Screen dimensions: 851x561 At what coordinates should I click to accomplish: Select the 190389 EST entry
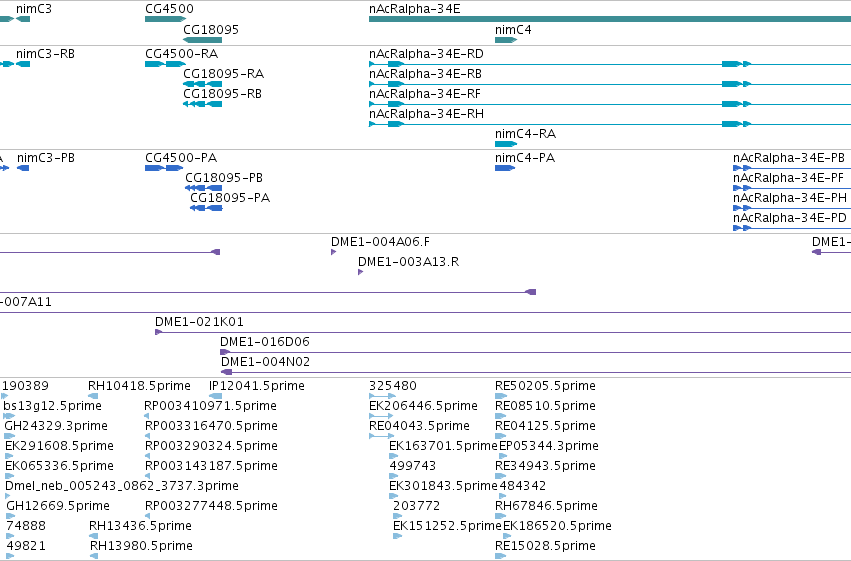(26, 386)
